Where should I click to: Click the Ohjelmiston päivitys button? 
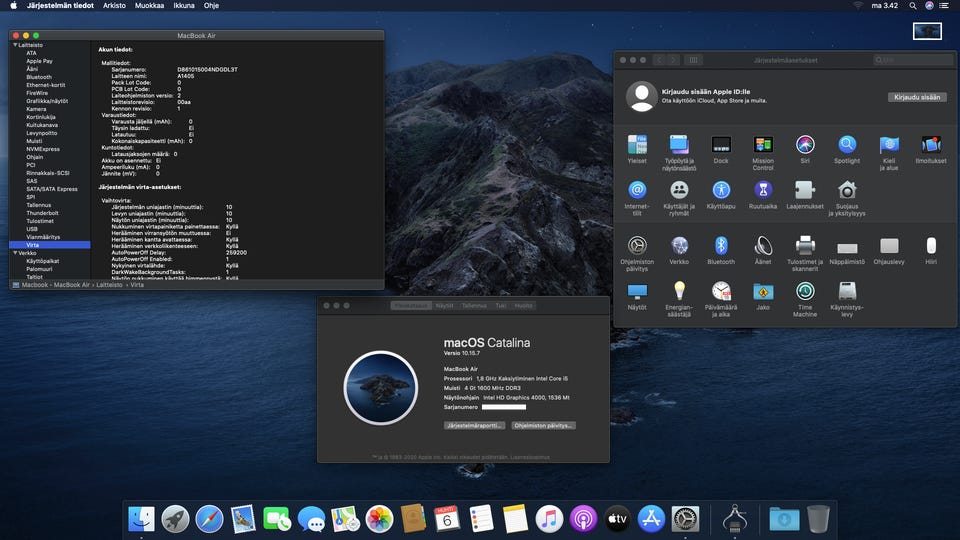point(543,425)
